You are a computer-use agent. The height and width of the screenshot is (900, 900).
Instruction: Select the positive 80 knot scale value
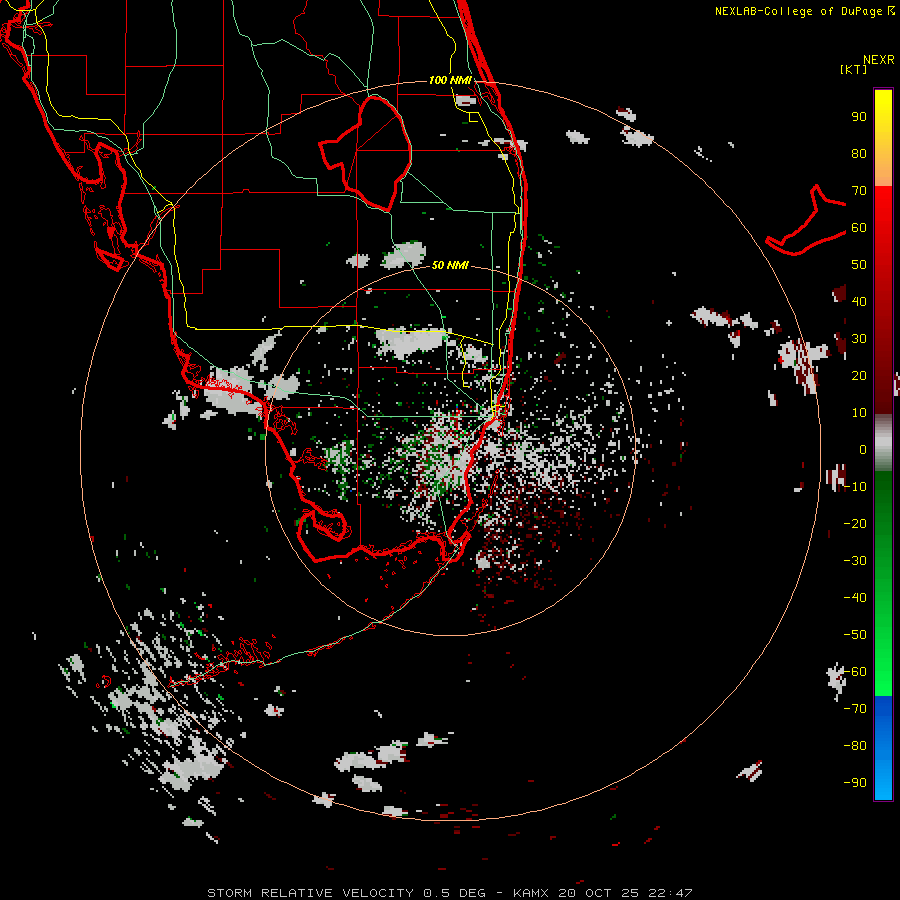(x=859, y=153)
